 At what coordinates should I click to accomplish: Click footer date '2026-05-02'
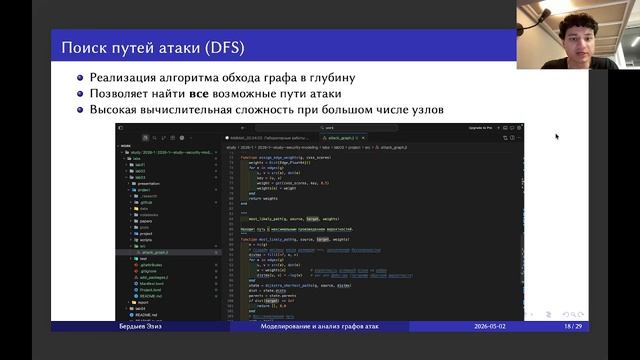pos(490,326)
